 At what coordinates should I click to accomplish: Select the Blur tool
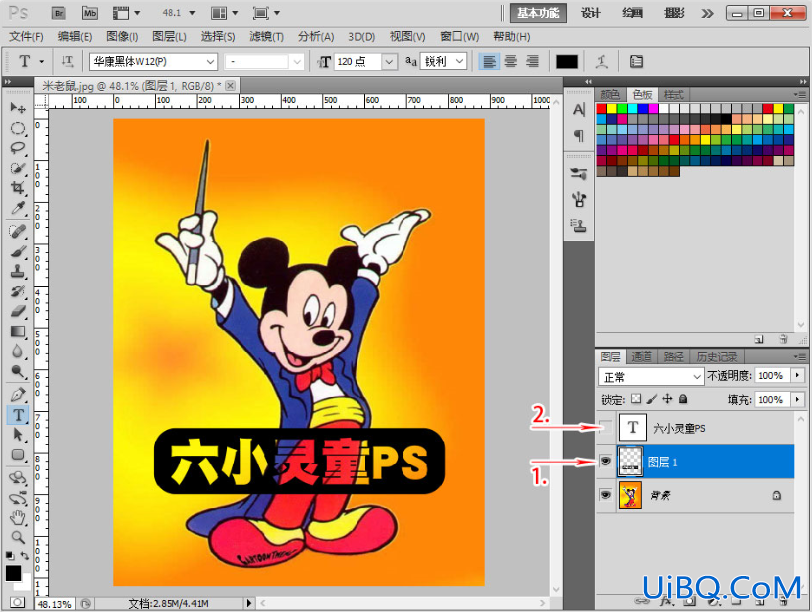[18, 352]
